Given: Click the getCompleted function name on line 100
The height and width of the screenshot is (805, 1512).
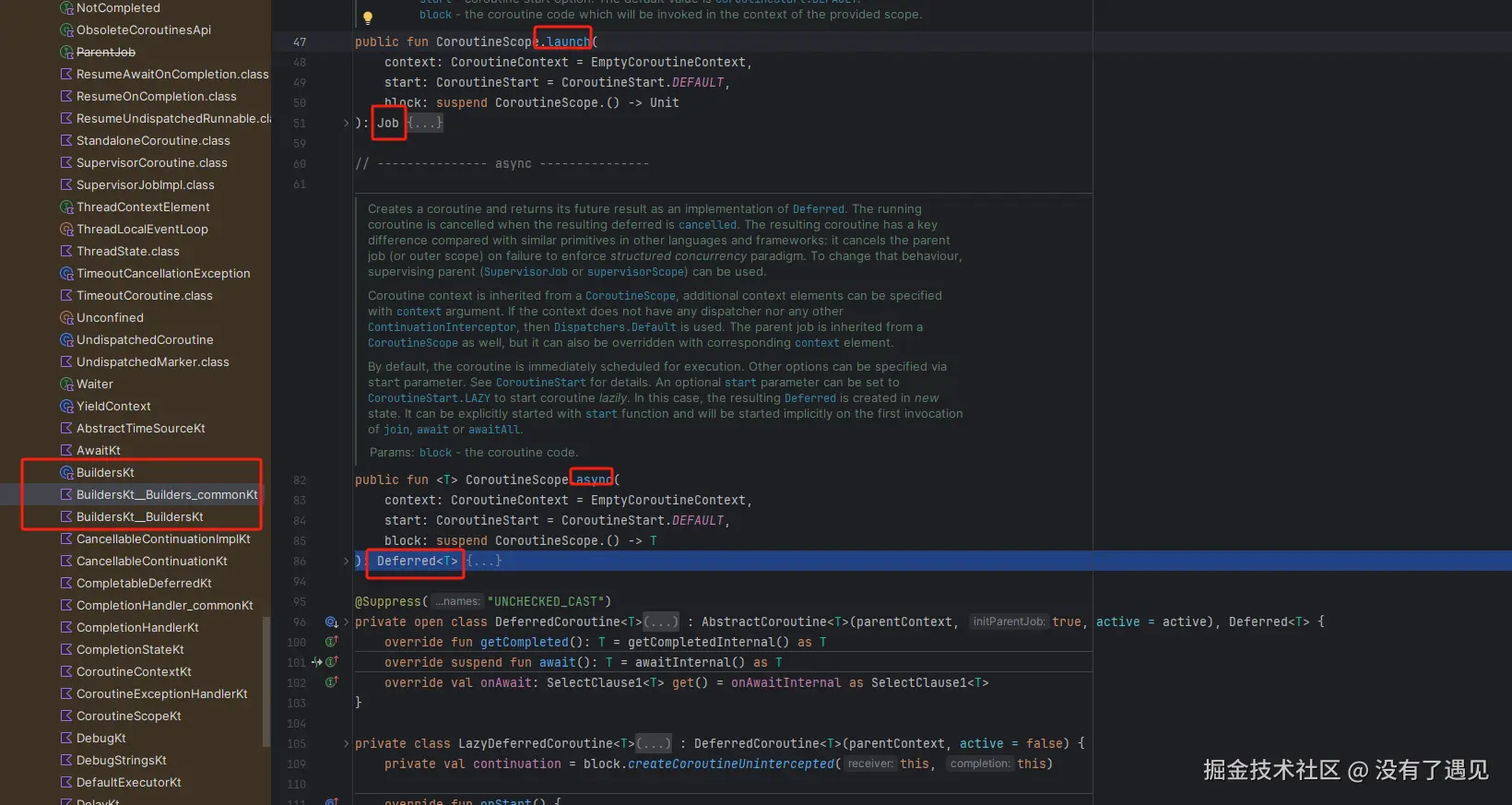Looking at the screenshot, I should pos(525,642).
